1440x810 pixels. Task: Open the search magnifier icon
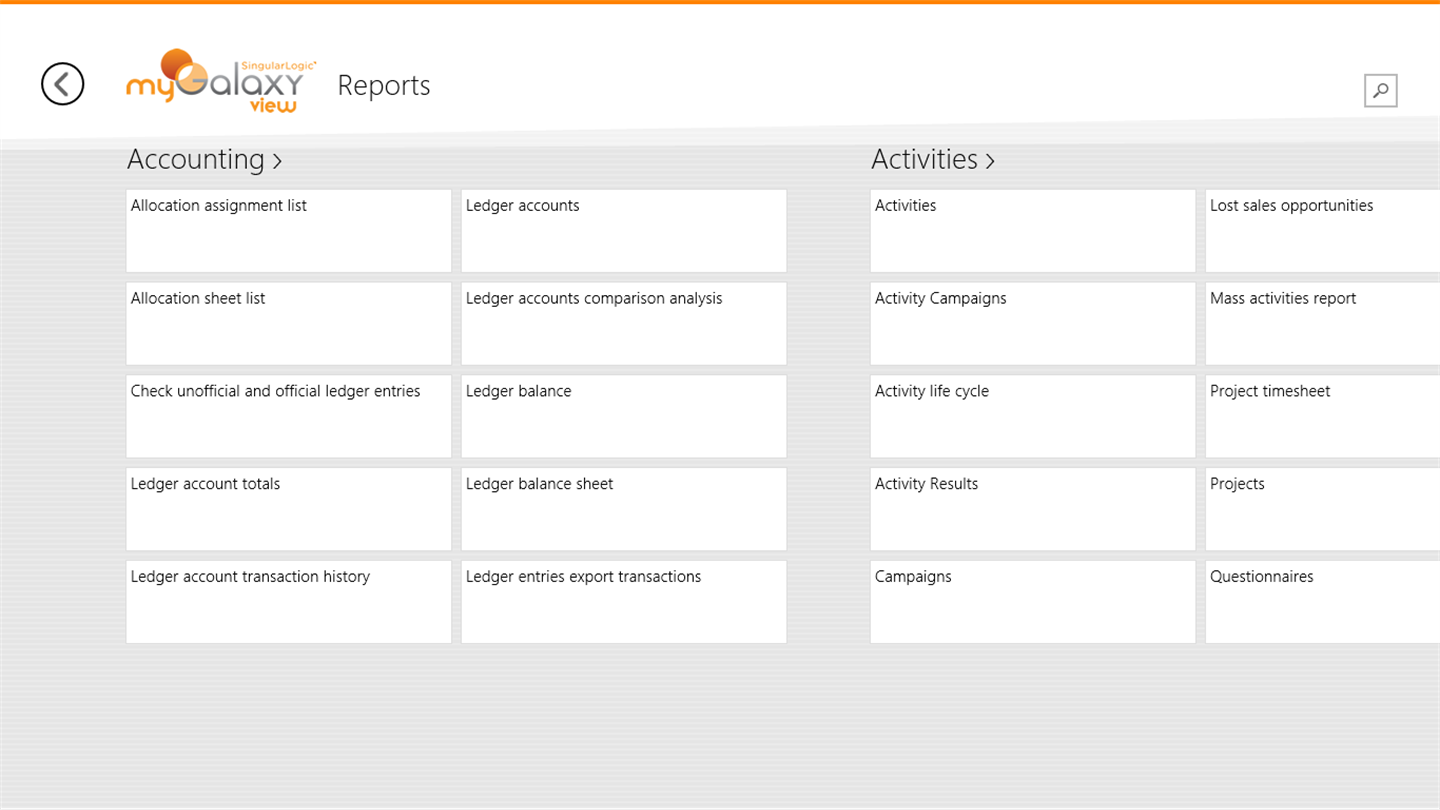1380,90
